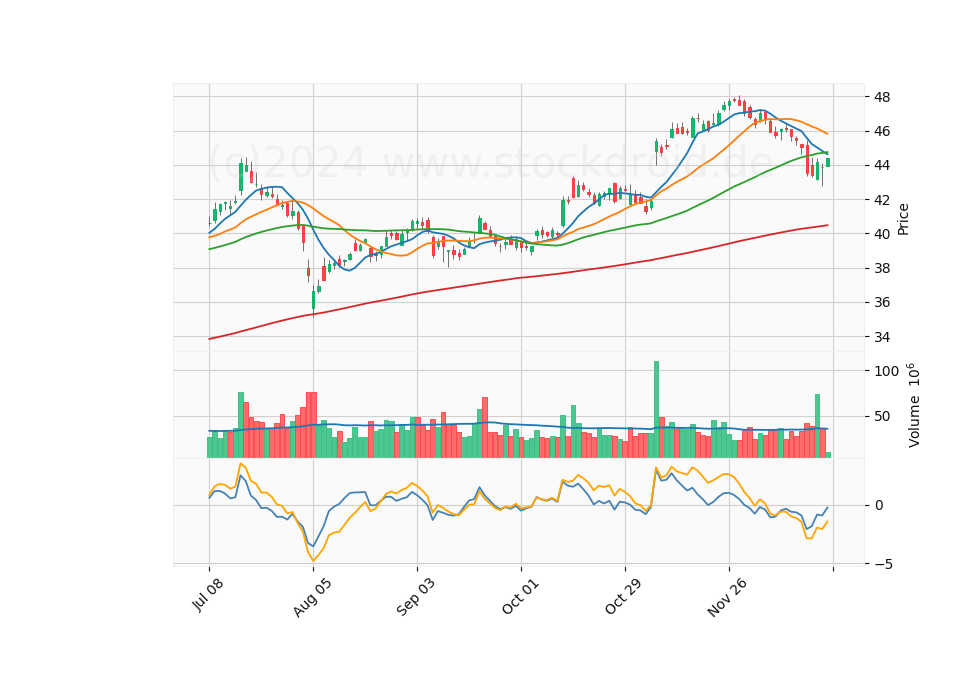Click the 48 price axis tick

point(882,97)
